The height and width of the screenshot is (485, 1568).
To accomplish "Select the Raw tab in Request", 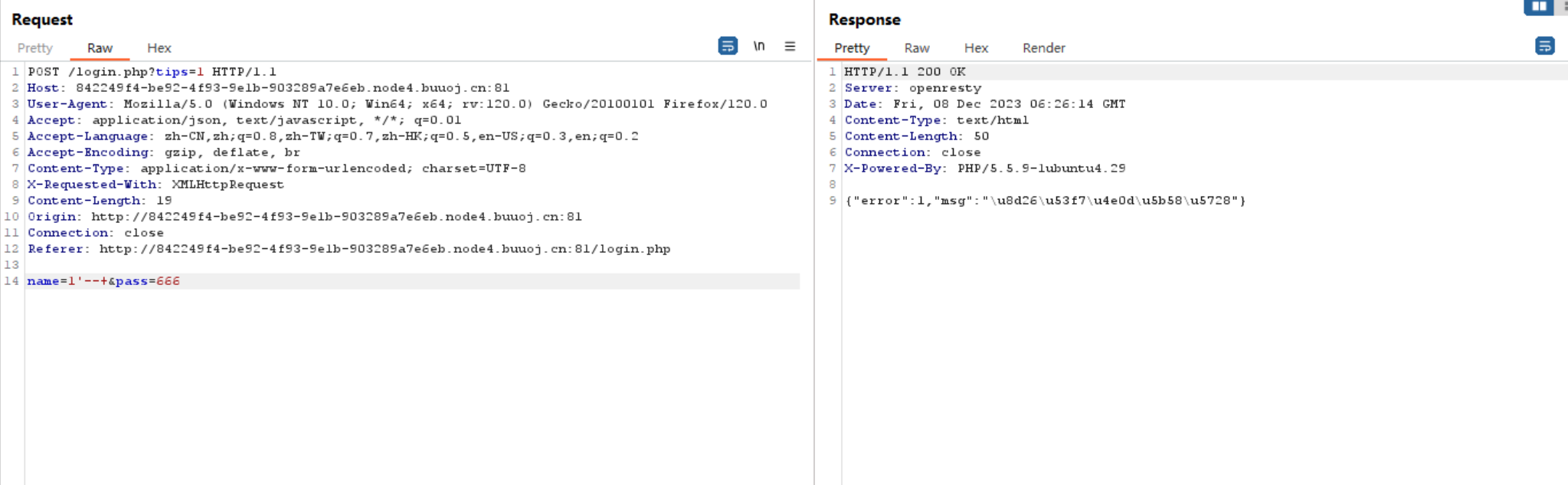I will 100,48.
